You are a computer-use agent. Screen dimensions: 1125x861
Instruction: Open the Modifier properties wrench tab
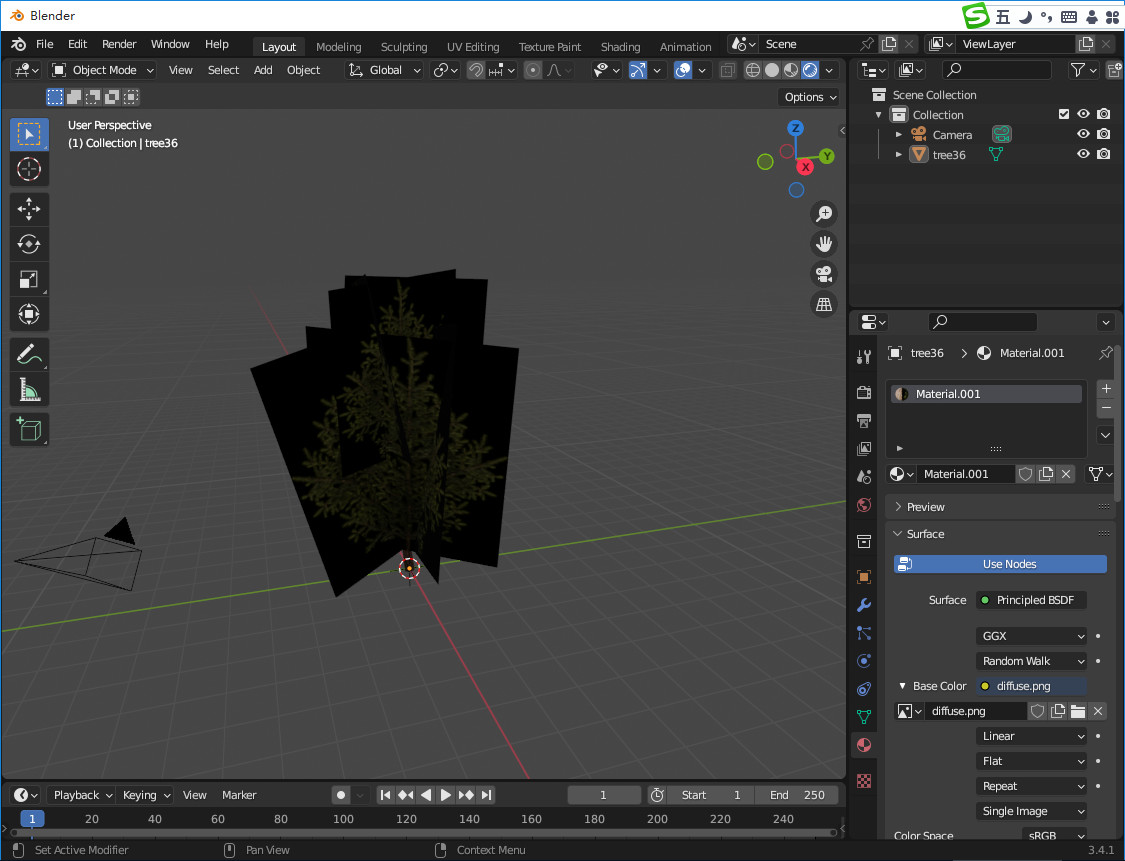coord(864,605)
